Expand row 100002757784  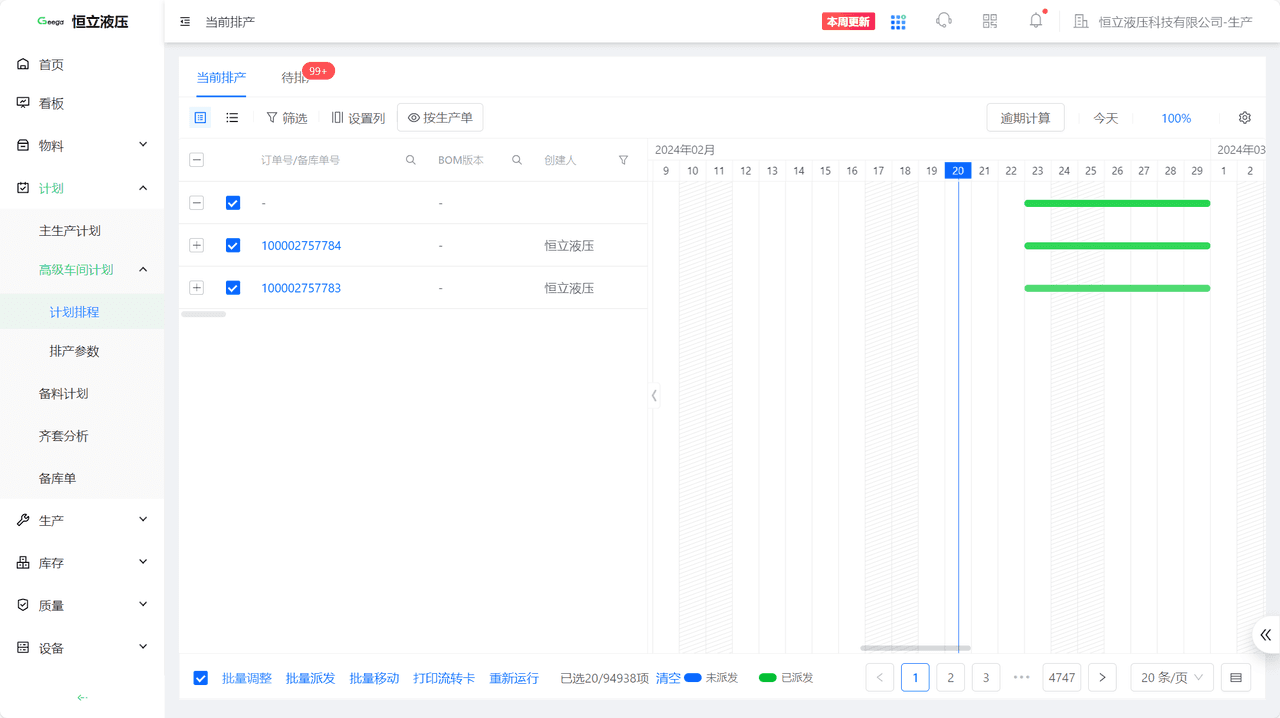tap(196, 245)
